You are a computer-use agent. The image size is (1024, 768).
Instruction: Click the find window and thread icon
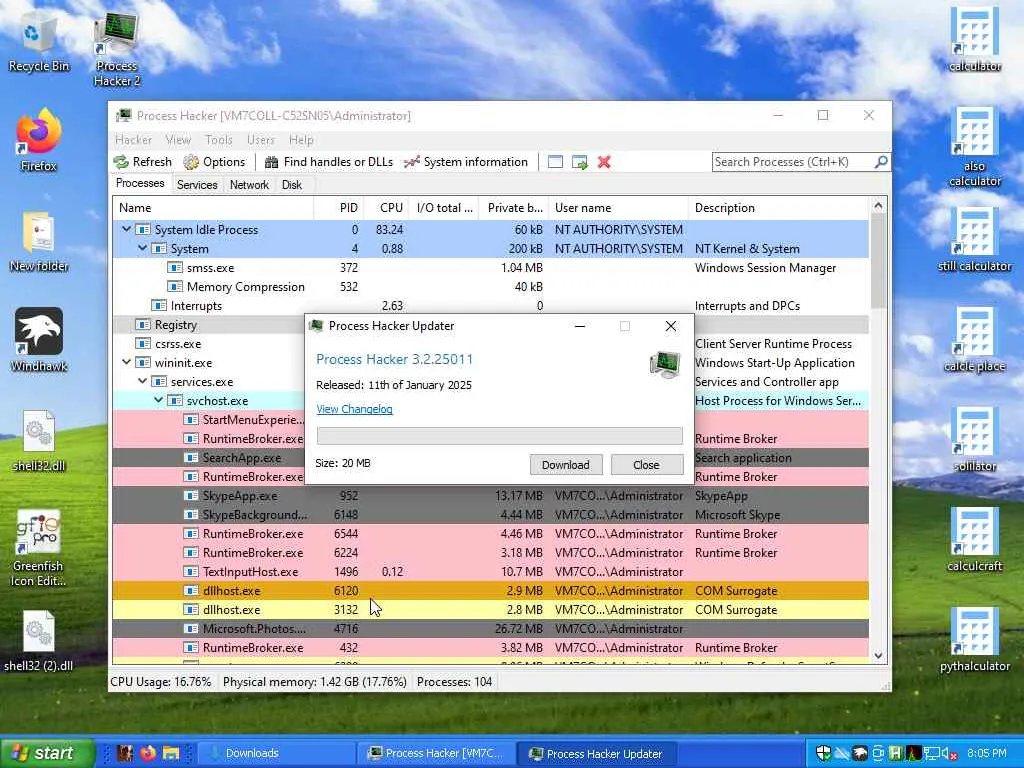click(579, 162)
